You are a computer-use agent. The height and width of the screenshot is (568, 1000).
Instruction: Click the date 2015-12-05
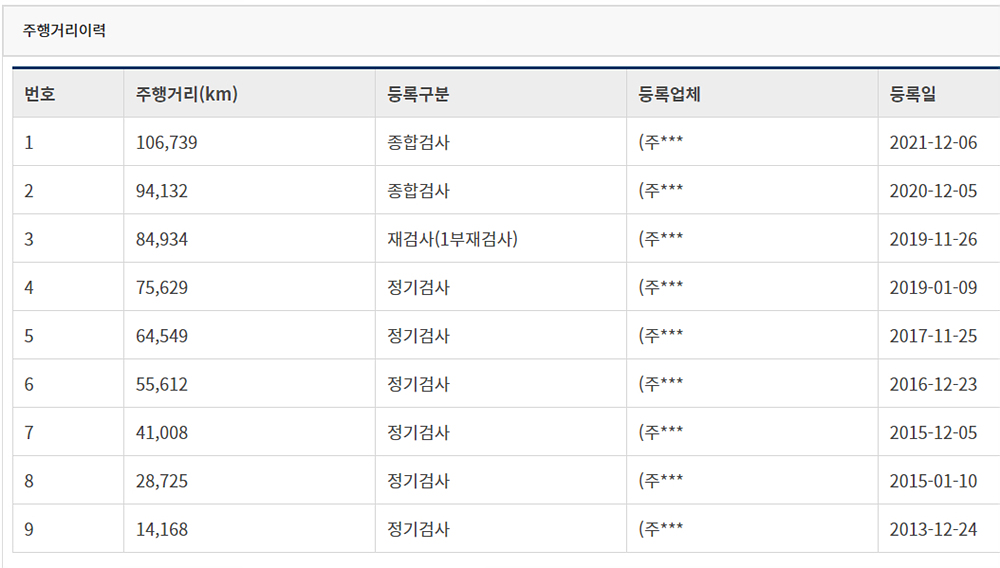933,433
